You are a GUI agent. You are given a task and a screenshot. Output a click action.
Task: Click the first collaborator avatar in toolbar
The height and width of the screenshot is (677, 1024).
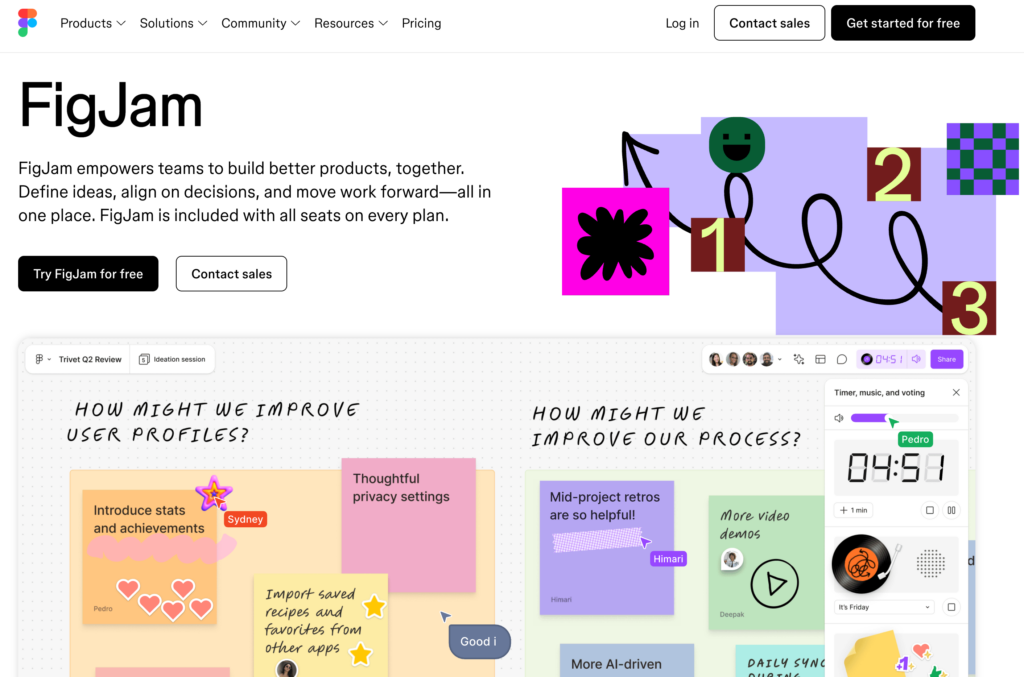tap(716, 359)
